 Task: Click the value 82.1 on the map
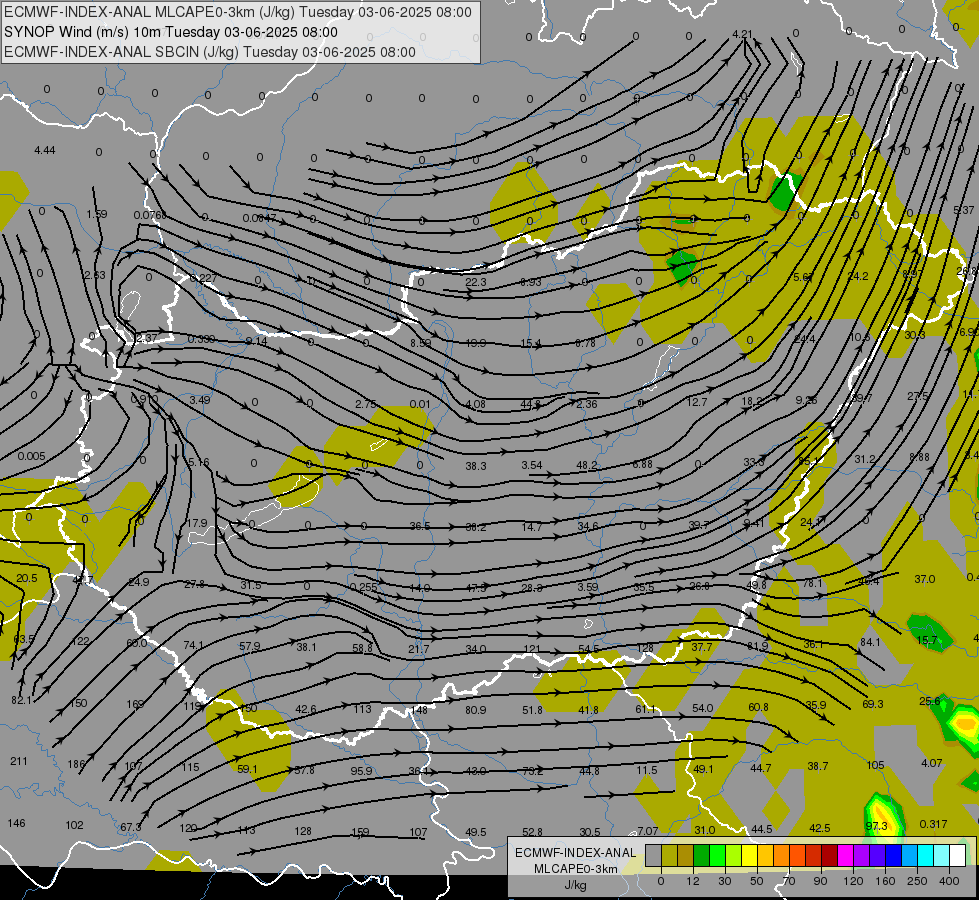coord(21,700)
